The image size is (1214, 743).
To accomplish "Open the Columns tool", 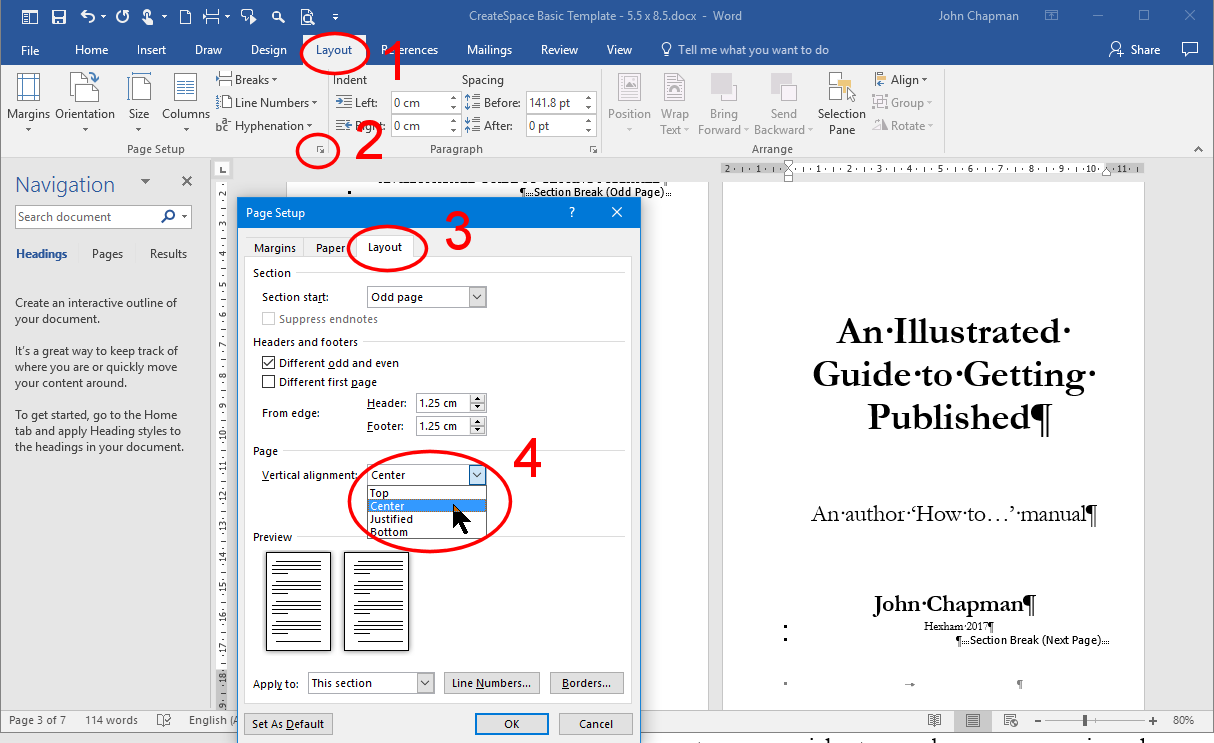I will pos(185,100).
